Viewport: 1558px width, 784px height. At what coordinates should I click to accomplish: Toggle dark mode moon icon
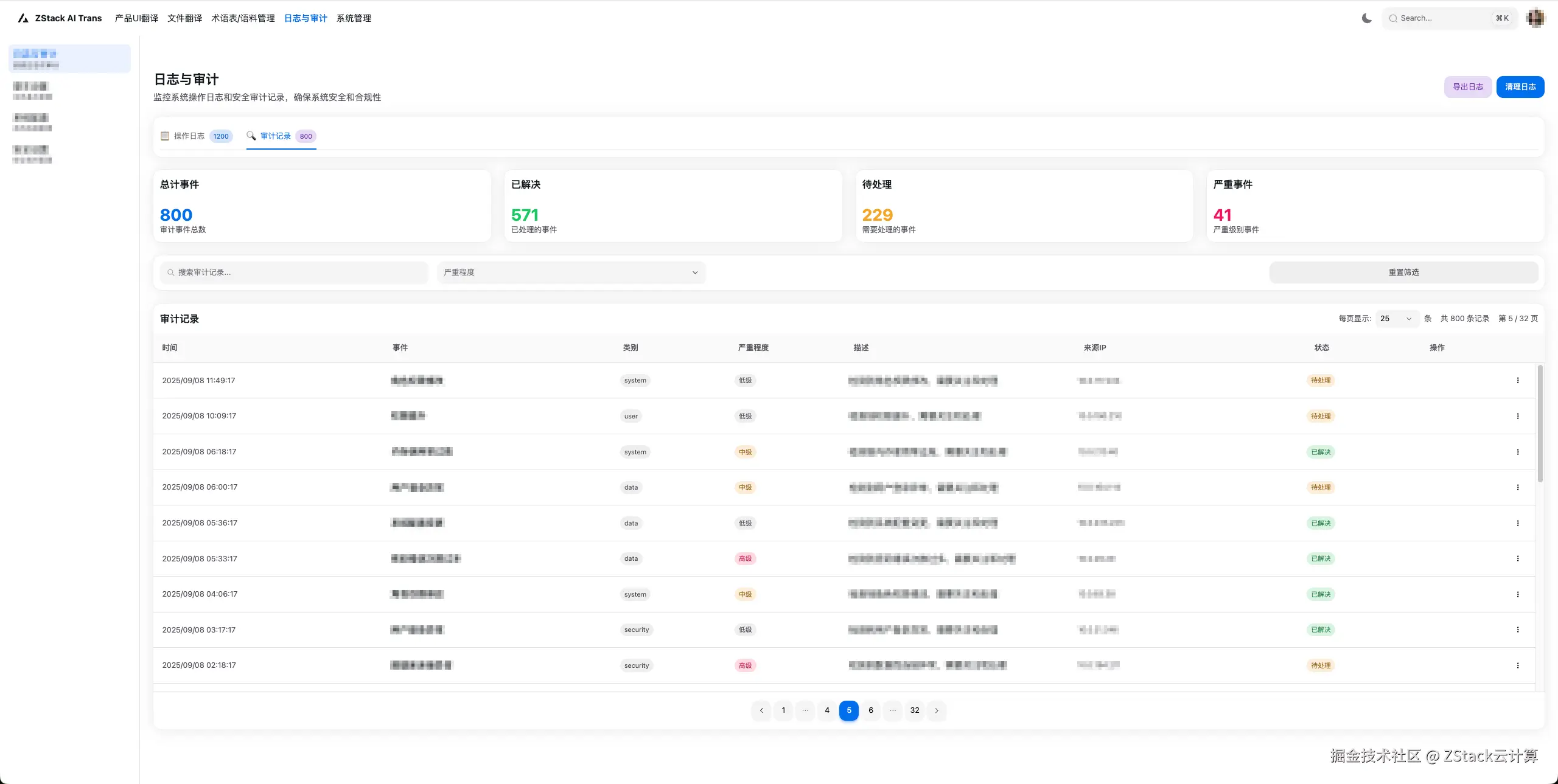coord(1366,18)
